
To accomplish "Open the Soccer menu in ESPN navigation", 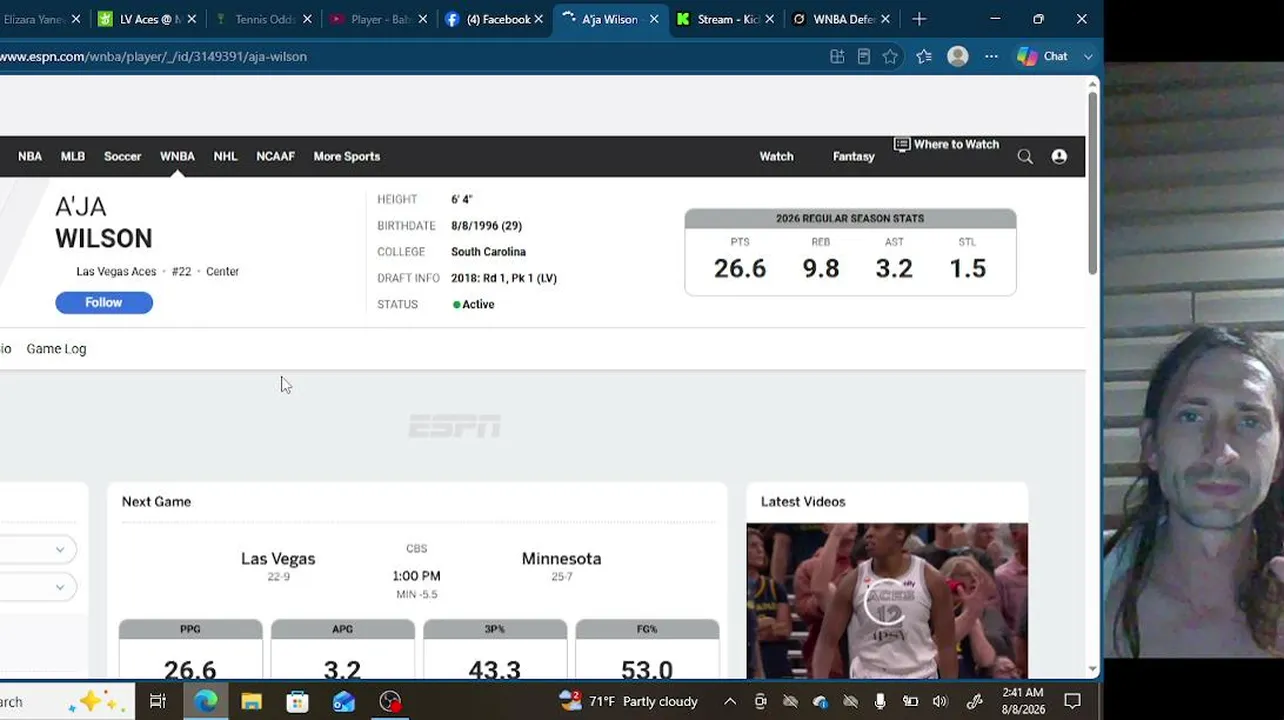I will point(123,156).
